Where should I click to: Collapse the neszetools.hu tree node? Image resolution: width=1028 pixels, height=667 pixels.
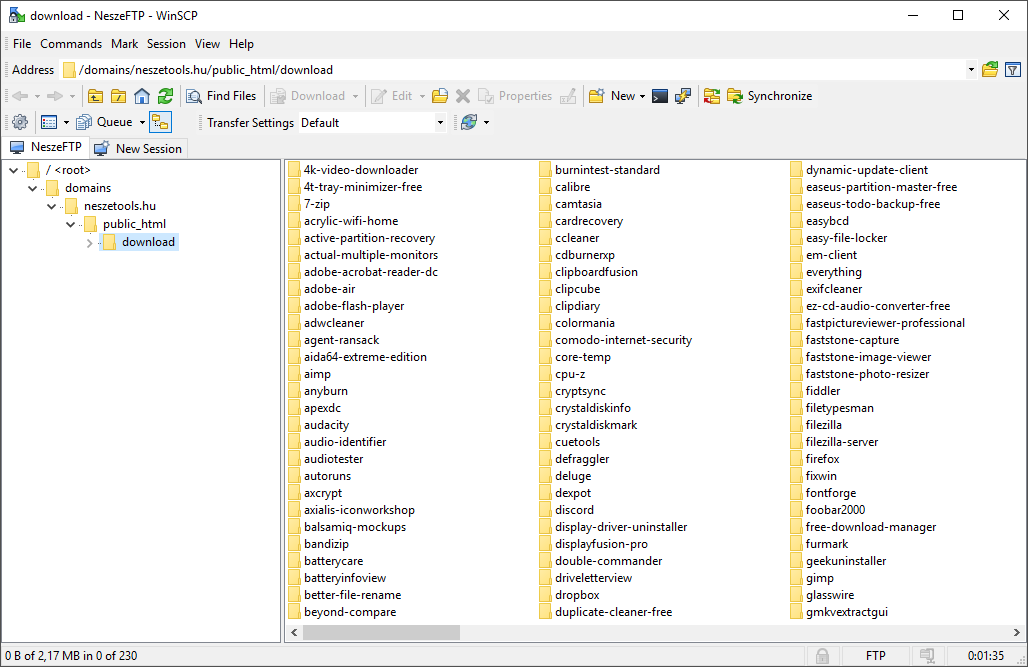pos(52,206)
